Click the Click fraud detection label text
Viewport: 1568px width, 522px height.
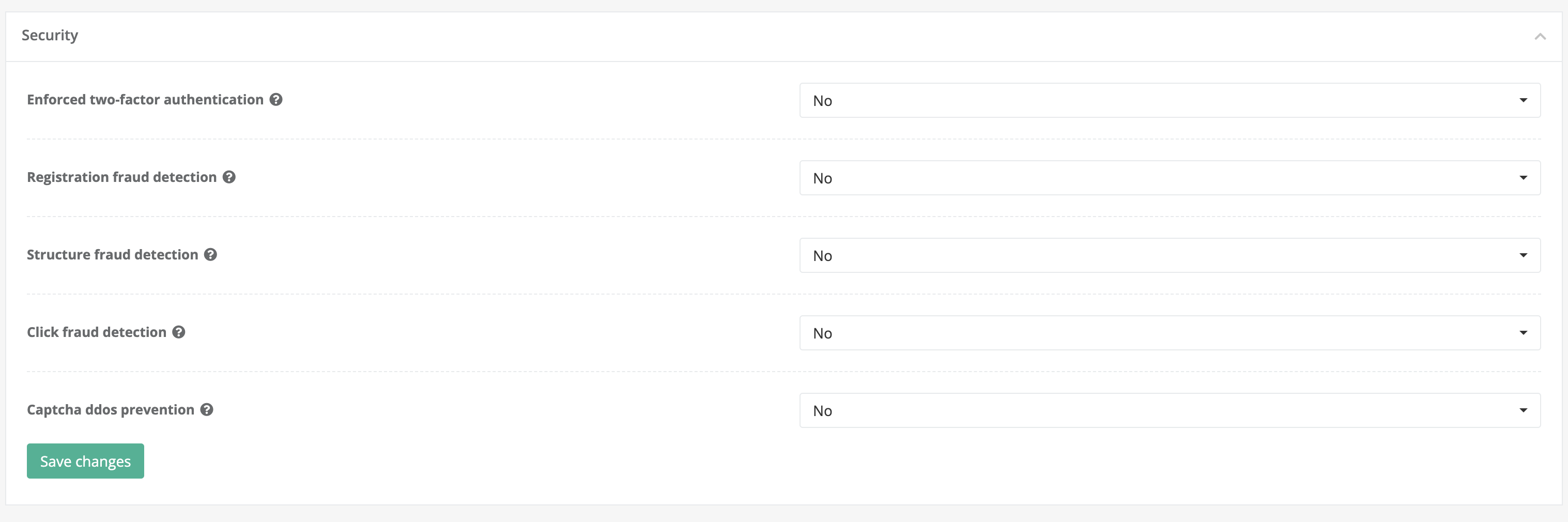point(96,332)
